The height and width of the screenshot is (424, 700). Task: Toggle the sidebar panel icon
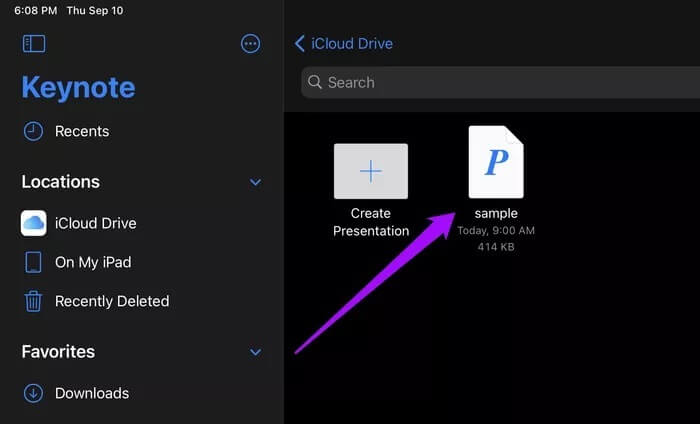[34, 44]
